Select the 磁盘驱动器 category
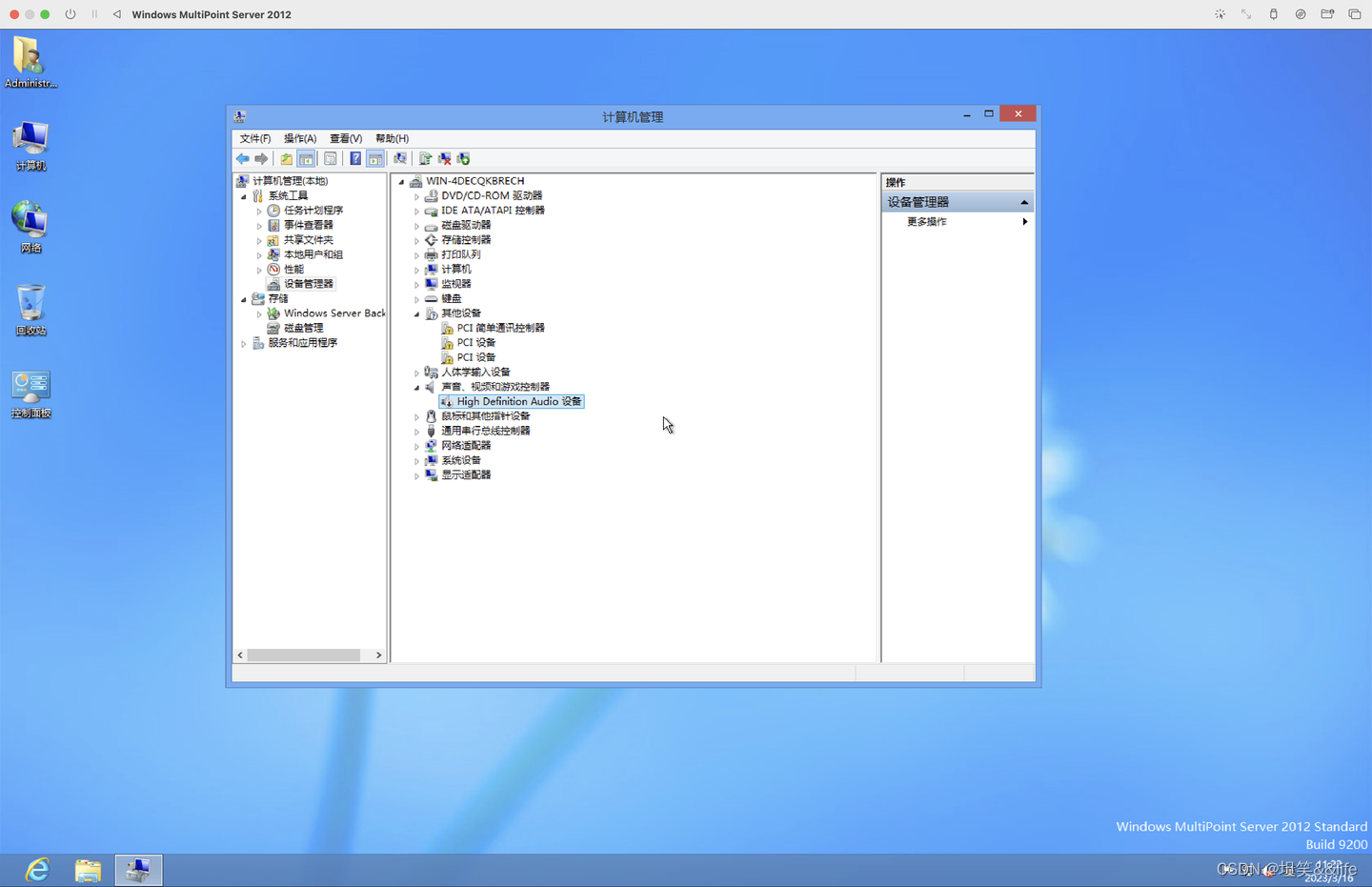The width and height of the screenshot is (1372, 887). 466,226
